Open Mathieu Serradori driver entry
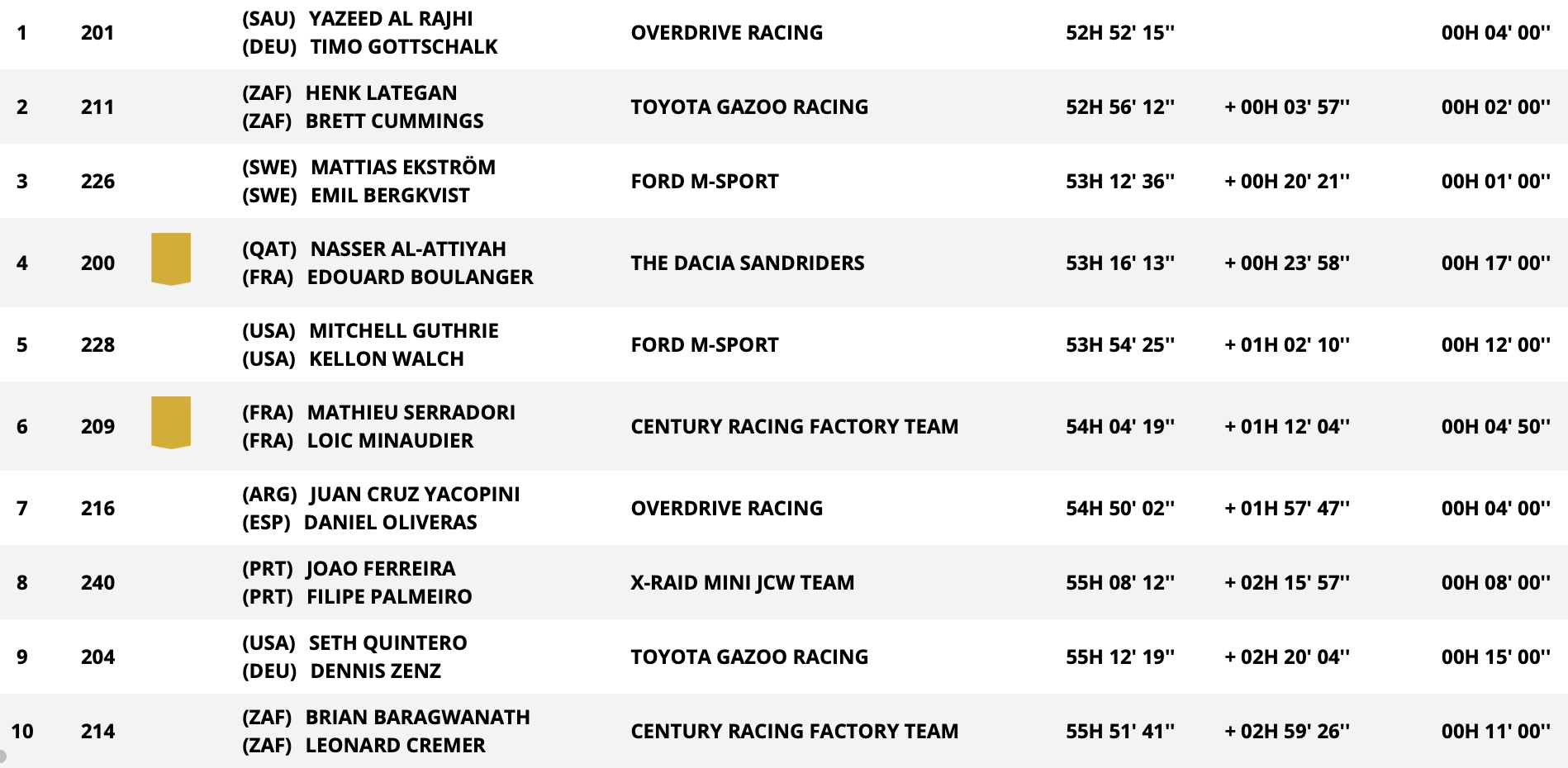1568x768 pixels. [x=411, y=412]
